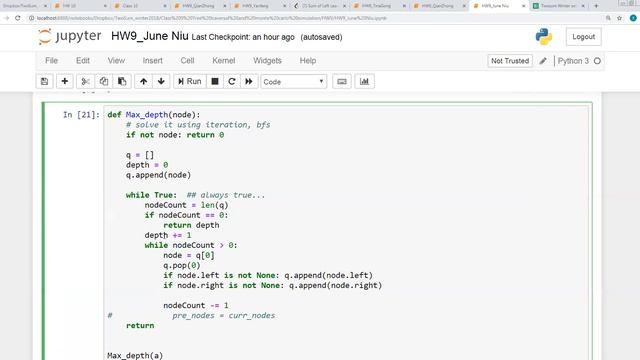Click the Last Checkpoint status text
The width and height of the screenshot is (640, 360).
tap(243, 37)
